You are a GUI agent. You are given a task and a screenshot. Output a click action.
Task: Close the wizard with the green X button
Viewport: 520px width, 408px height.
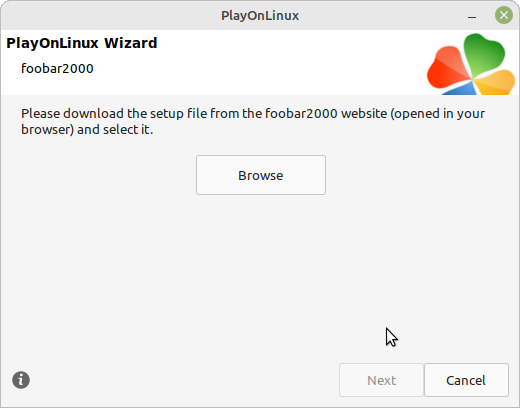pyautogui.click(x=504, y=15)
